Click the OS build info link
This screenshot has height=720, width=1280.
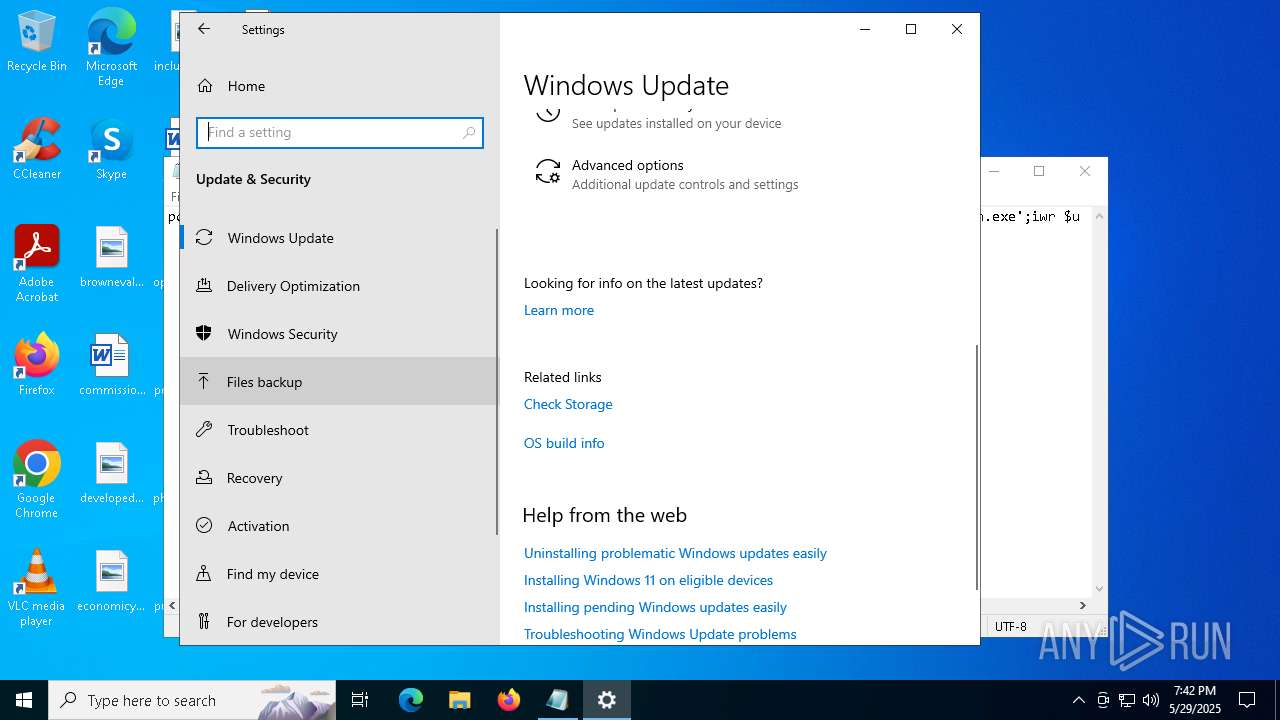coord(564,443)
